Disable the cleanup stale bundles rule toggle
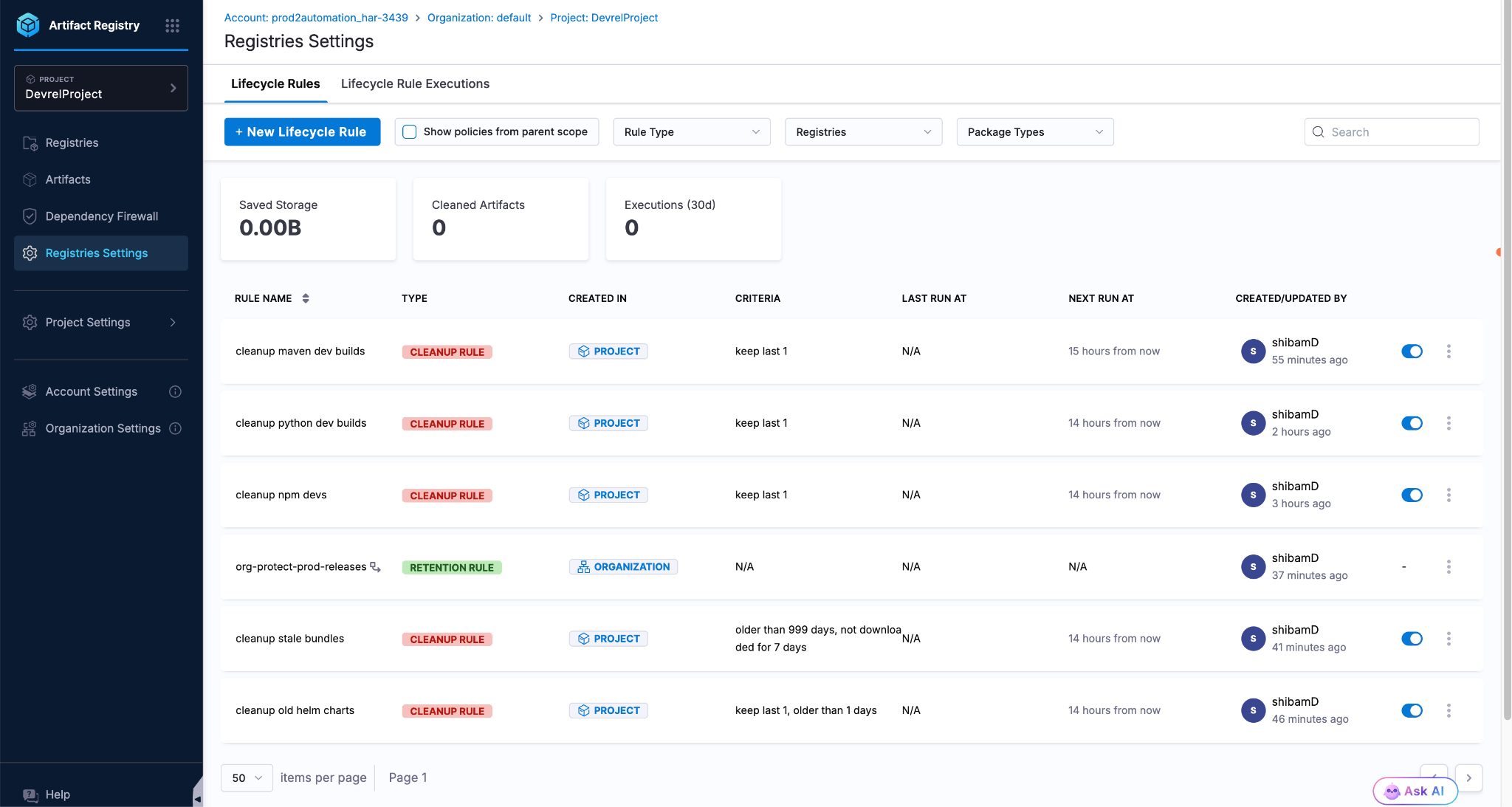1512x807 pixels. coord(1412,639)
